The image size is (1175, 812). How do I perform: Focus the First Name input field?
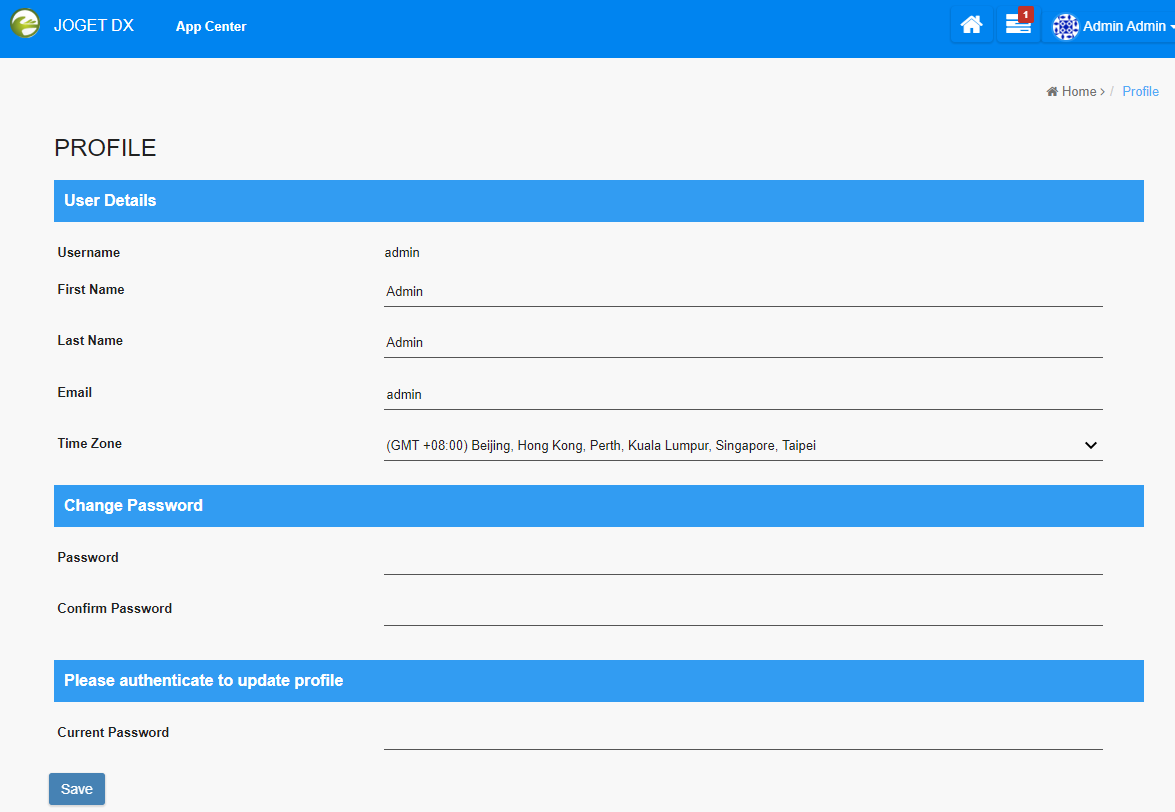pos(742,292)
